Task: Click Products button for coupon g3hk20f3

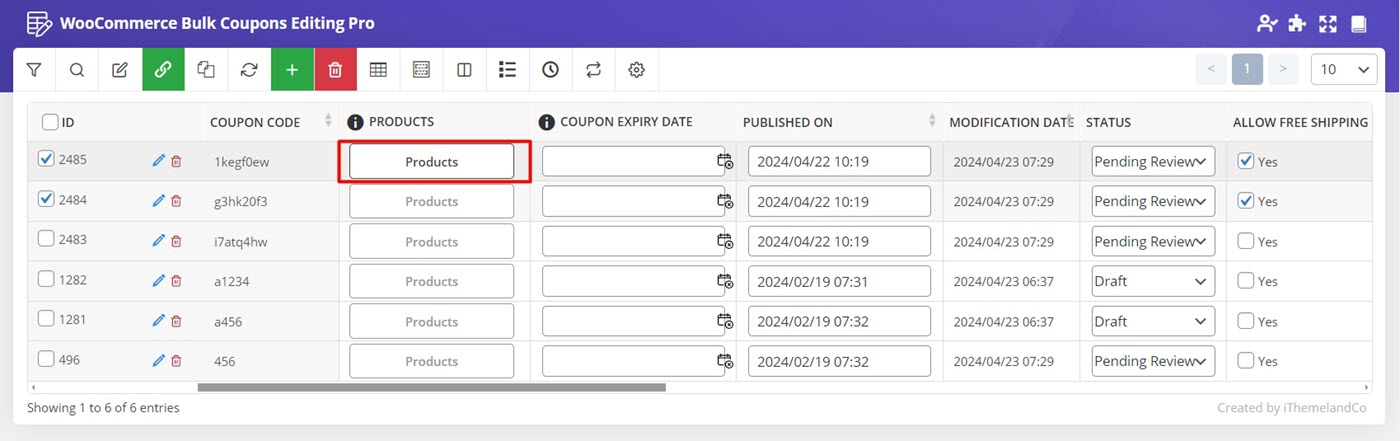Action: 431,201
